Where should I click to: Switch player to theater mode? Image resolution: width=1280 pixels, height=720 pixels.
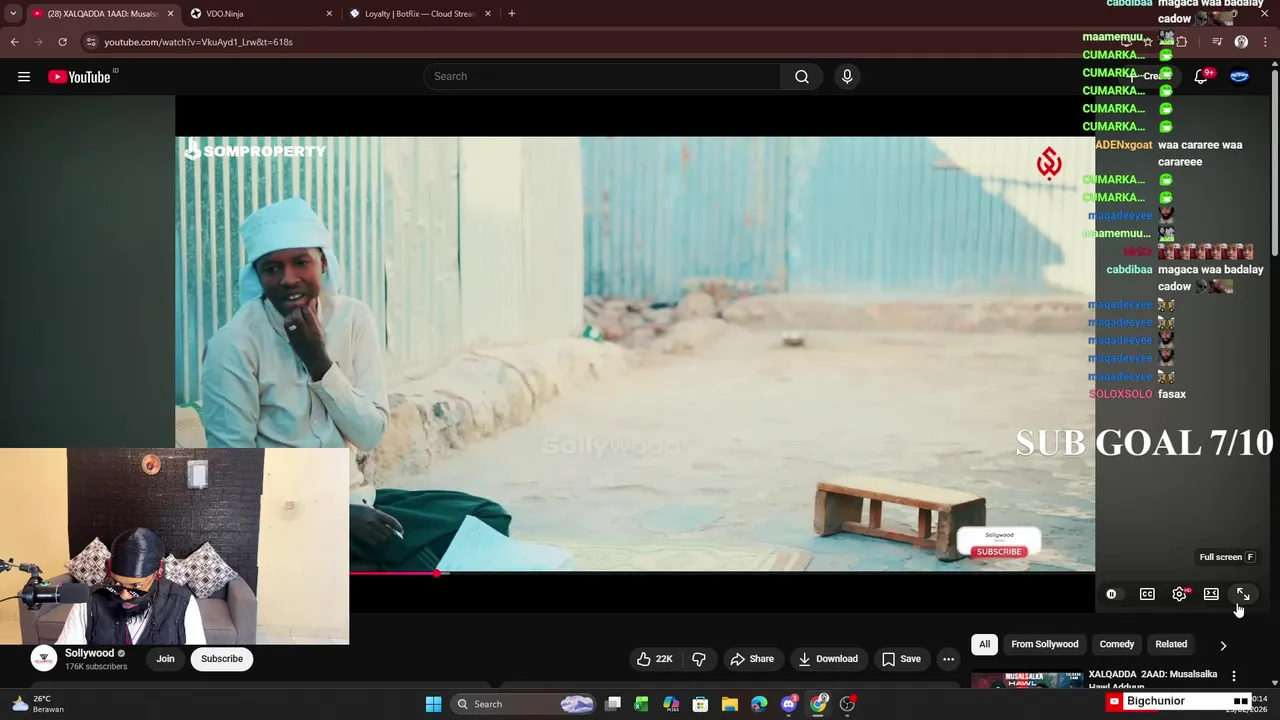click(1211, 594)
